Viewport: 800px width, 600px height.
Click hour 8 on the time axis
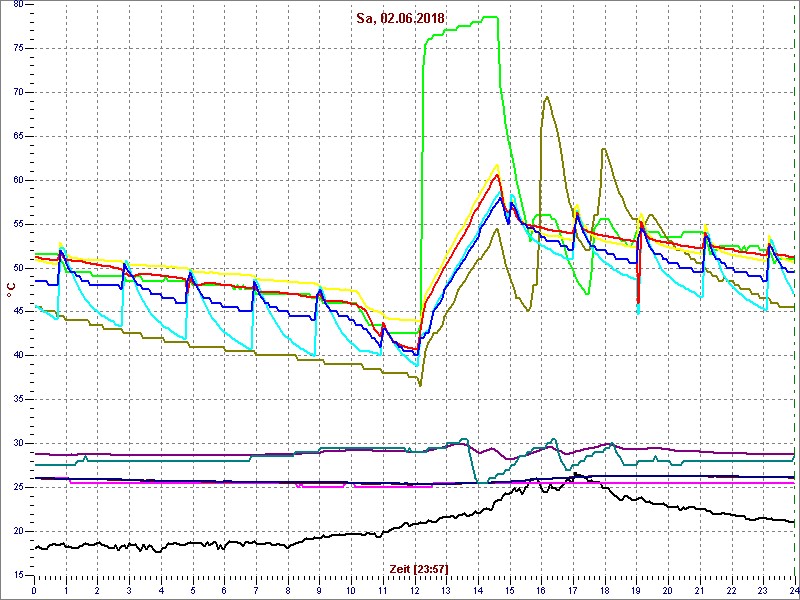click(x=288, y=590)
